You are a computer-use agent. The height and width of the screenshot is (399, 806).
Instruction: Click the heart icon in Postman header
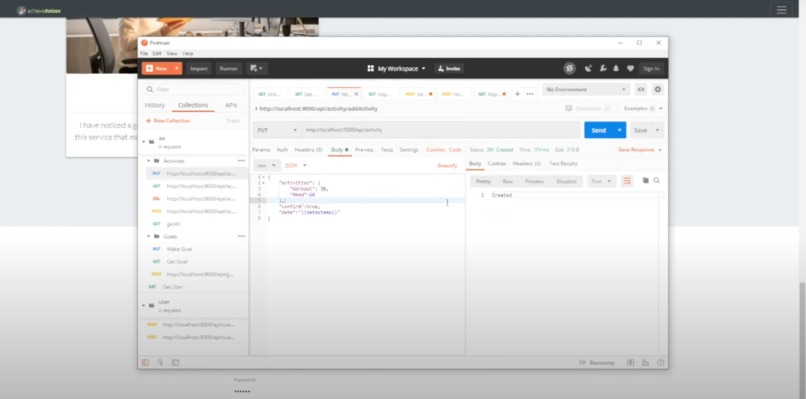(x=630, y=68)
